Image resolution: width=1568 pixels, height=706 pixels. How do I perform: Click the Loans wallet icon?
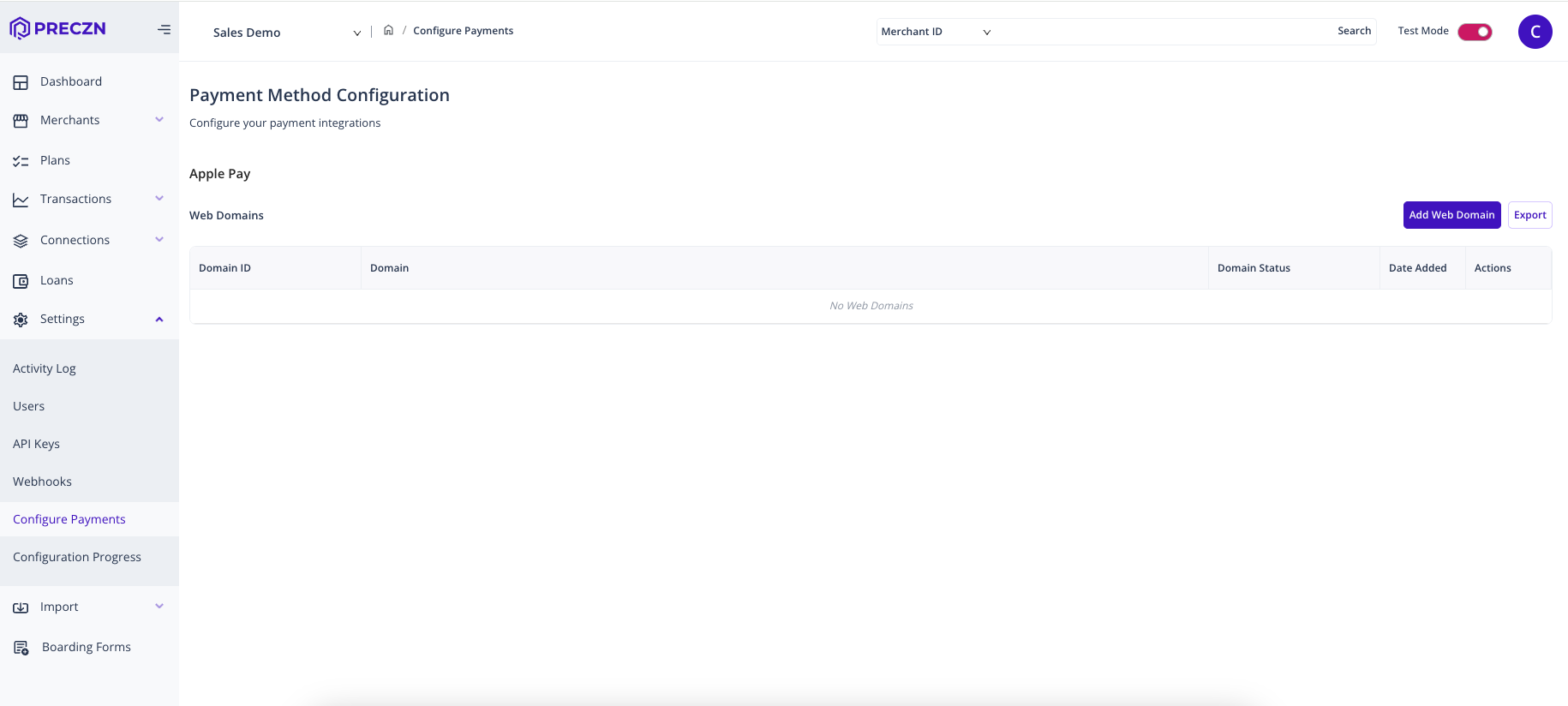point(21,281)
